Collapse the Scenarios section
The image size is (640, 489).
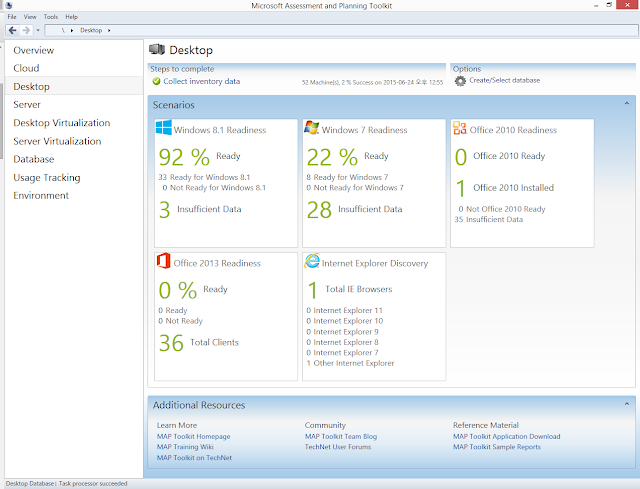pyautogui.click(x=627, y=104)
